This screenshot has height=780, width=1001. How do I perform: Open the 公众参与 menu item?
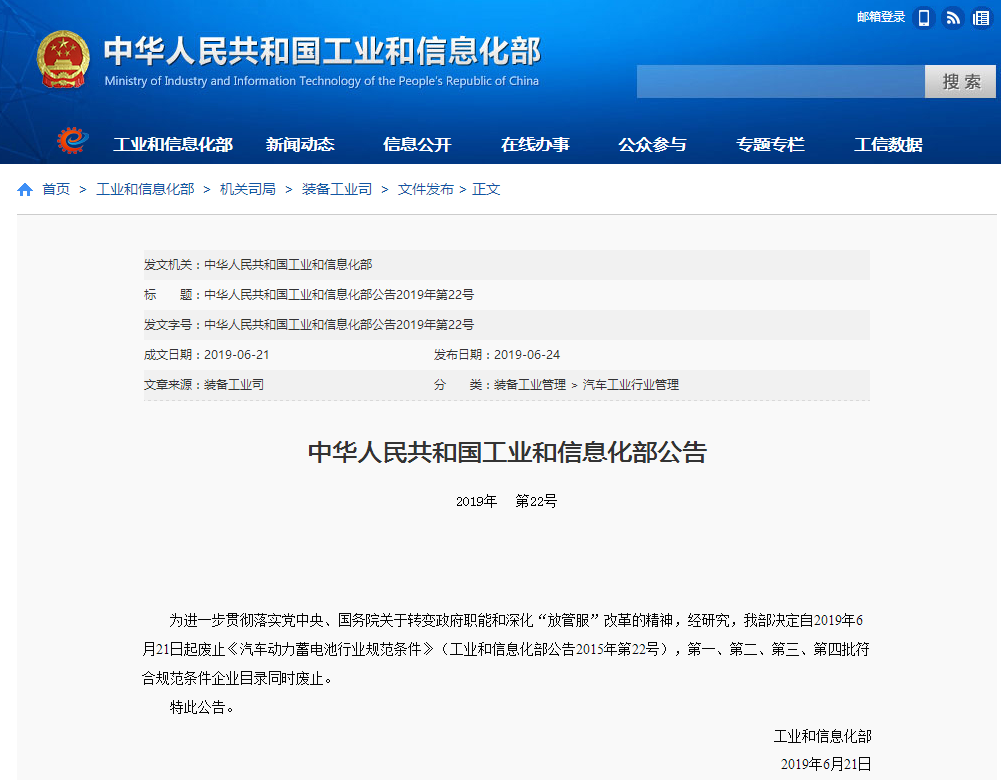[x=652, y=145]
